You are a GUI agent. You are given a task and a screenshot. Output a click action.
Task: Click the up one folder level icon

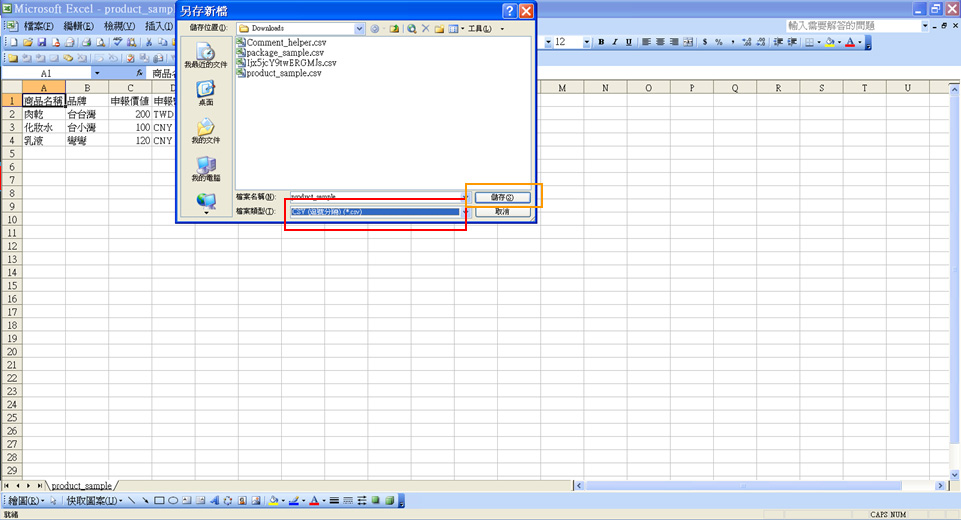tap(395, 29)
